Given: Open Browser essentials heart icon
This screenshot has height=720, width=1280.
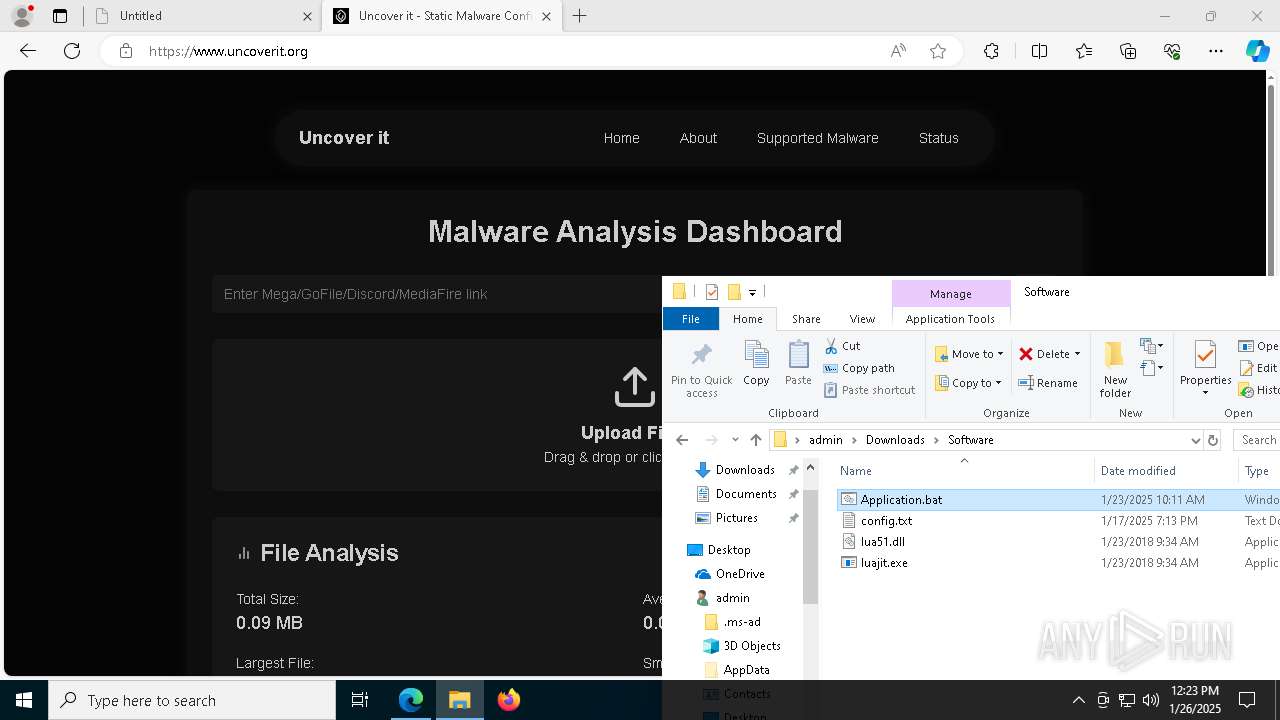Looking at the screenshot, I should [1172, 51].
